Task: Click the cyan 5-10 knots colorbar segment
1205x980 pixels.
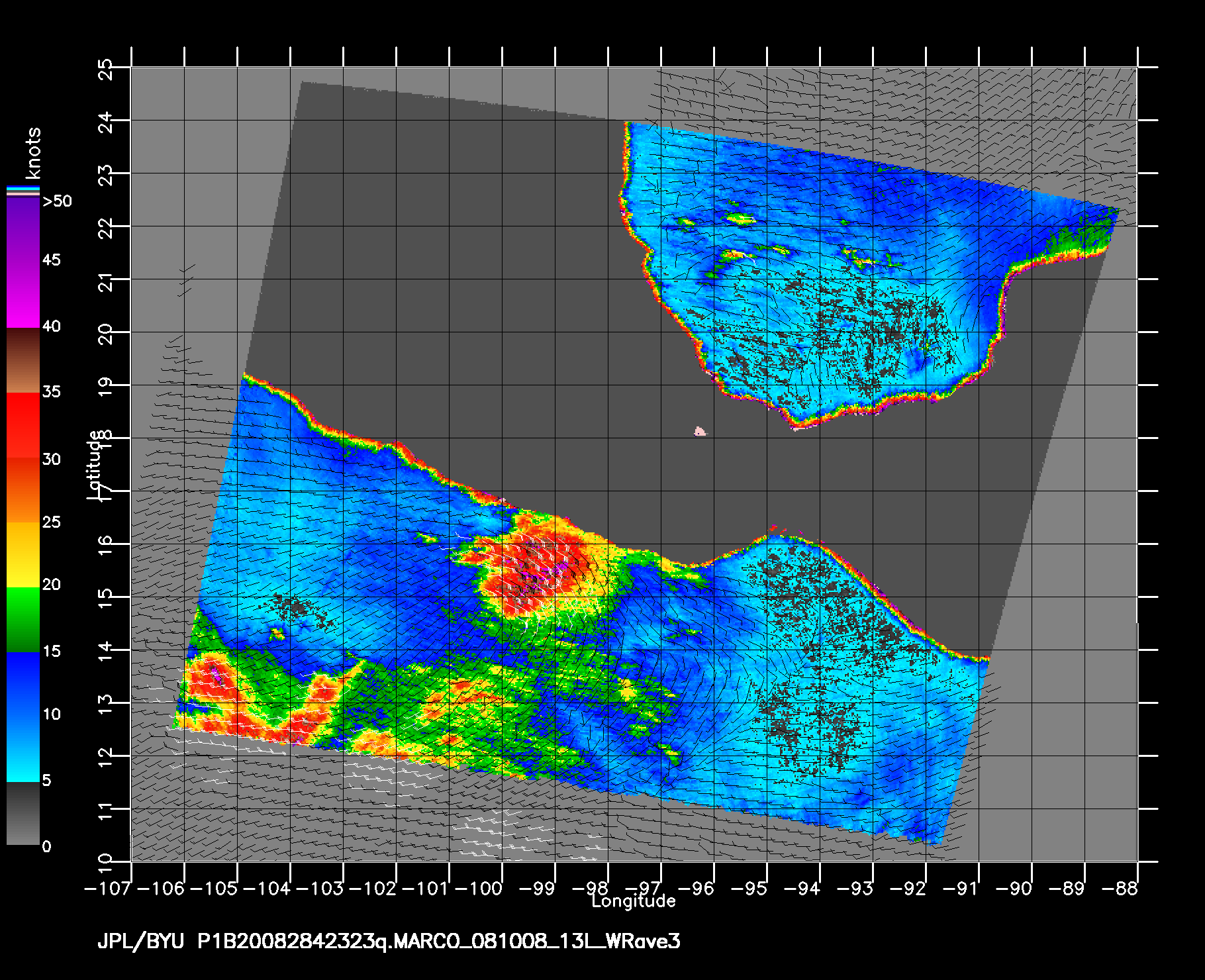Action: 23,749
